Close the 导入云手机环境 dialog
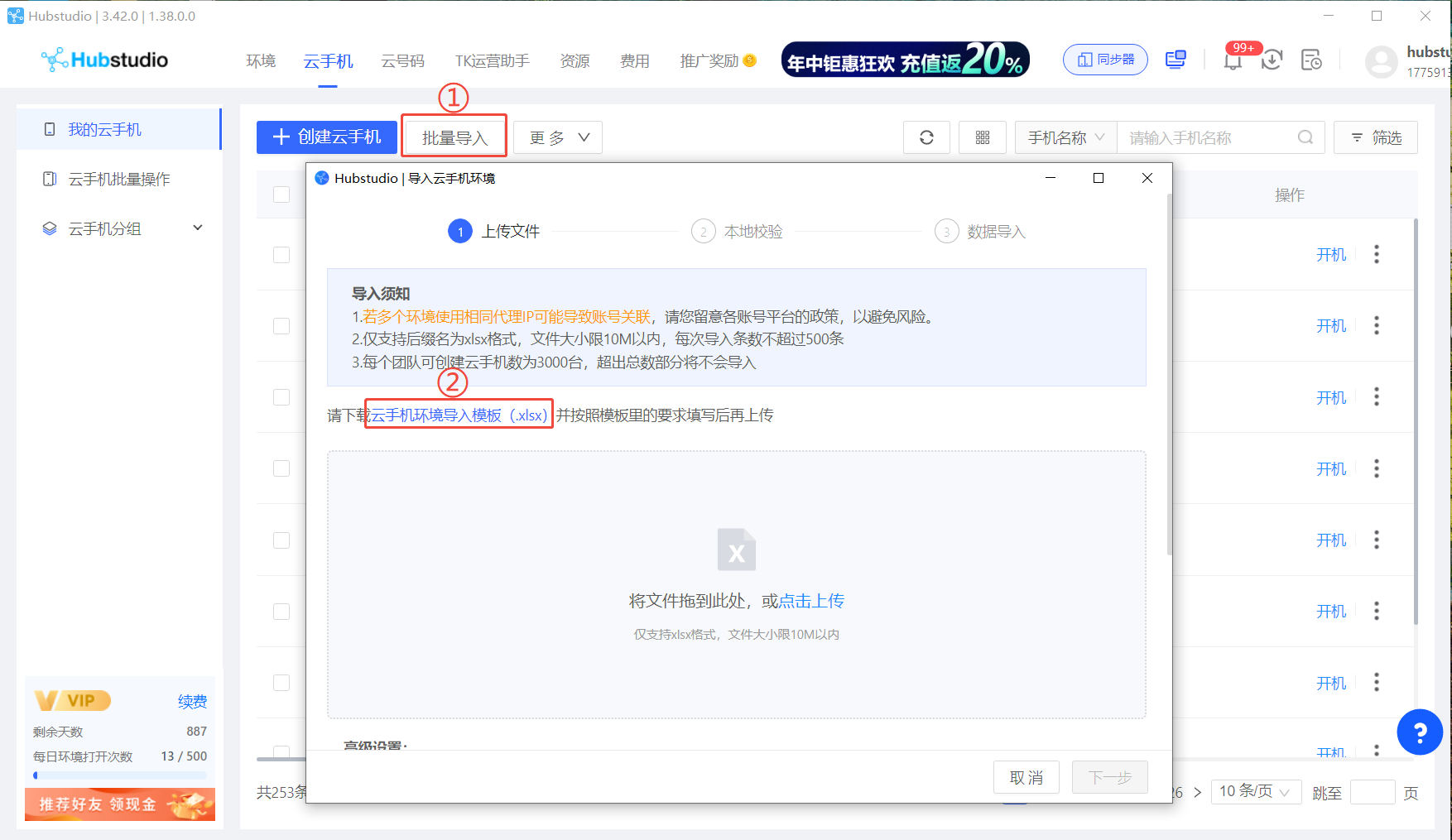Viewport: 1452px width, 840px height. click(x=1147, y=178)
